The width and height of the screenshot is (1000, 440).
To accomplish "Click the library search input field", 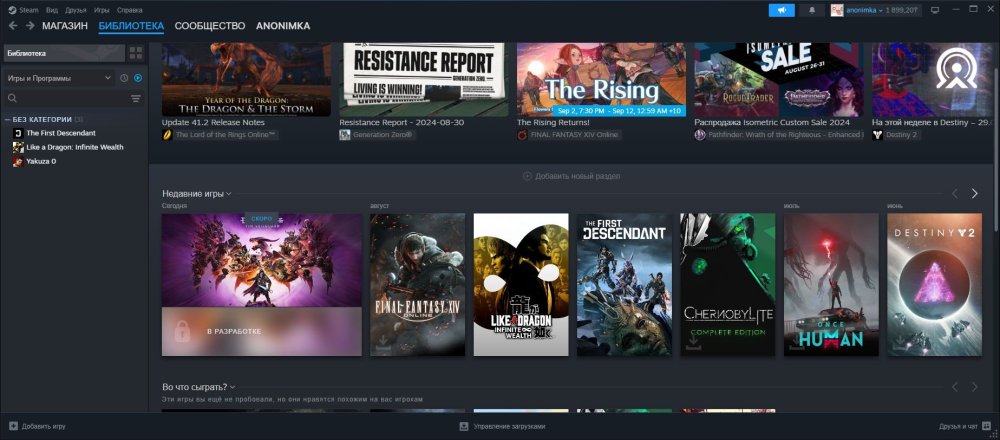I will (x=70, y=99).
